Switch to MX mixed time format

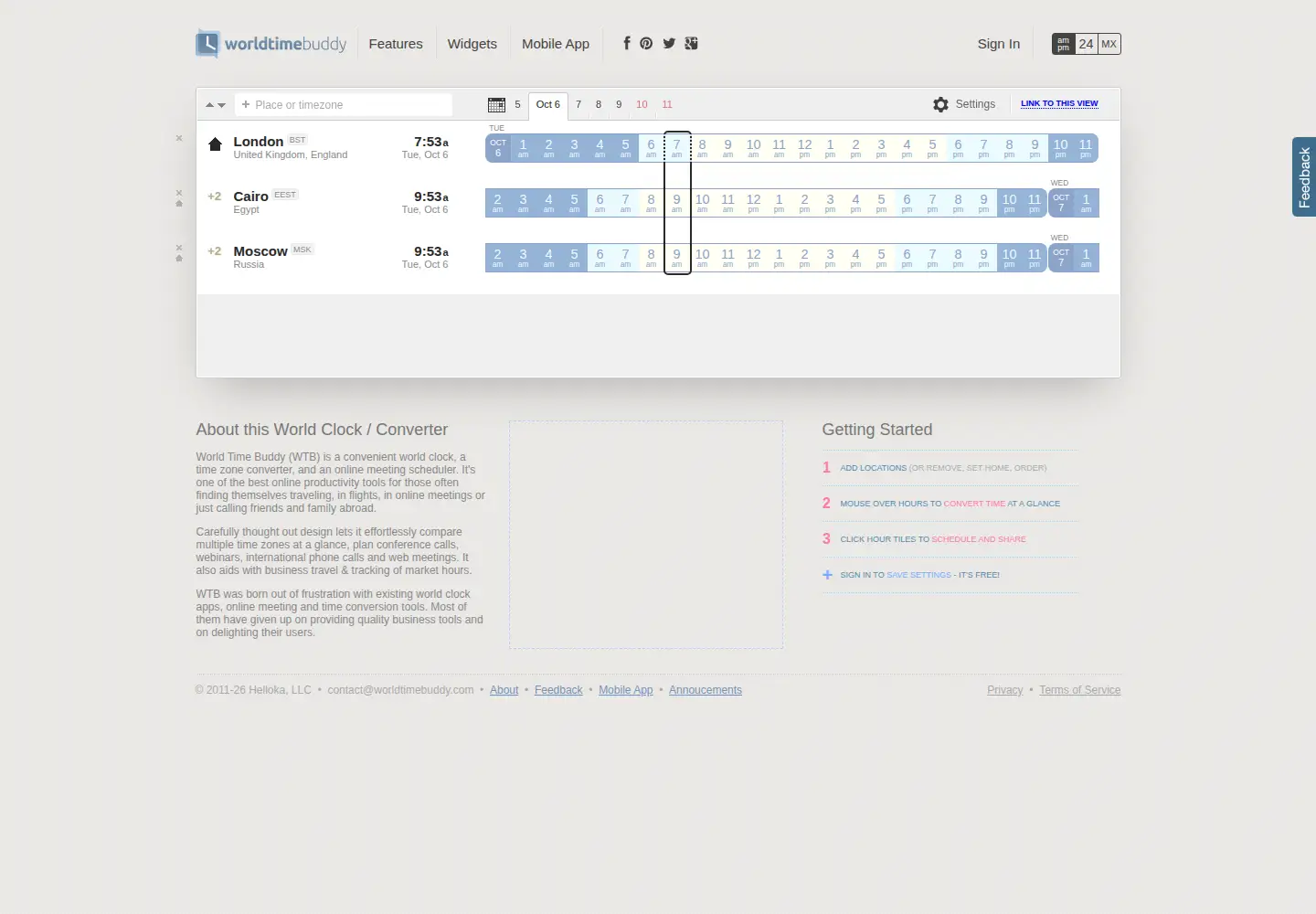(1109, 44)
